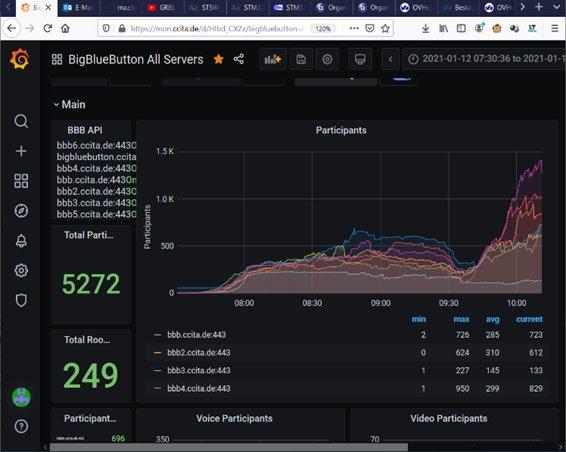This screenshot has height=452, width=566.
Task: Add a new panel to dashboard
Action: pyautogui.click(x=273, y=59)
